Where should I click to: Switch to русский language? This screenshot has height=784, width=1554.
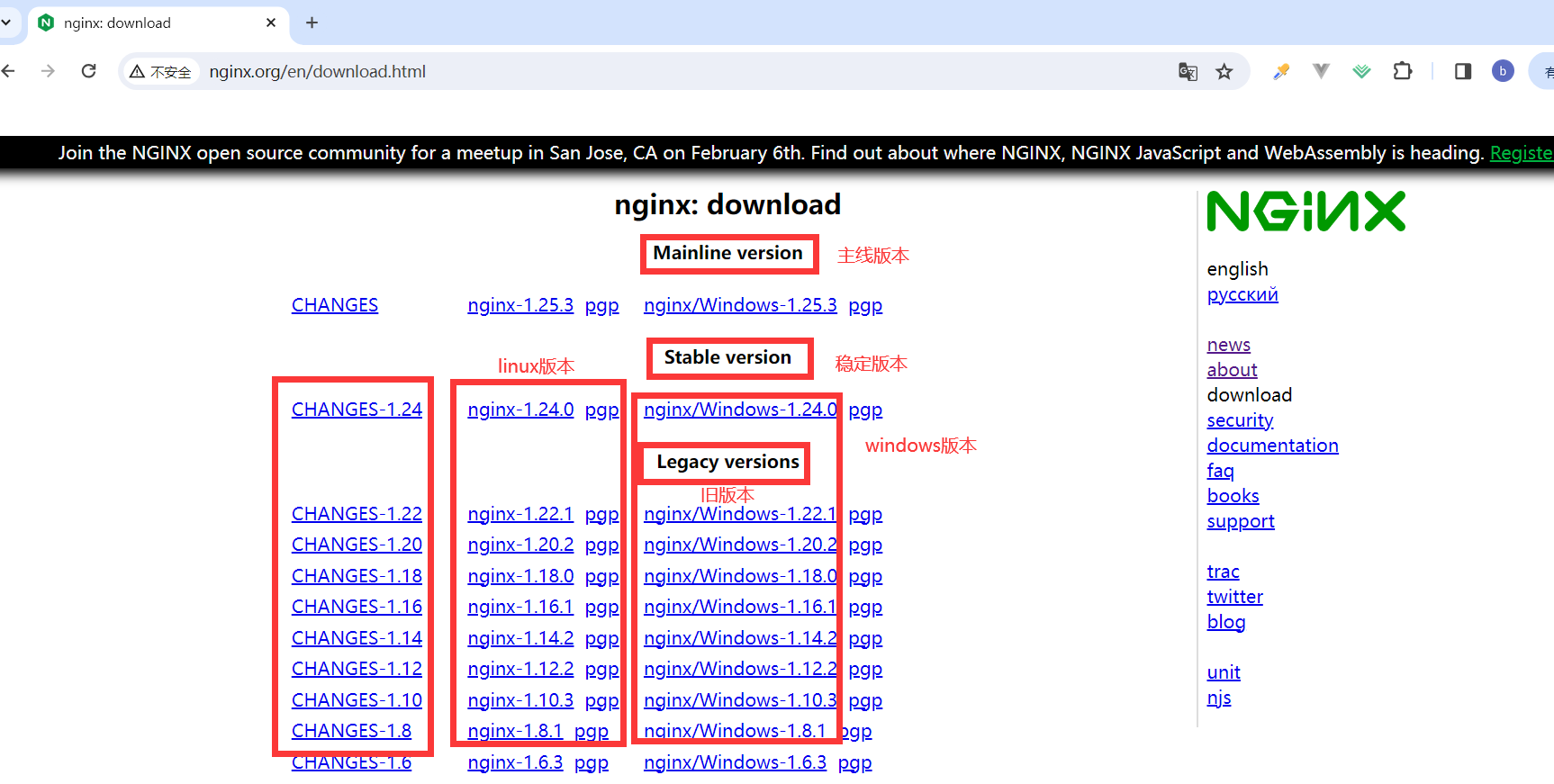[1242, 294]
